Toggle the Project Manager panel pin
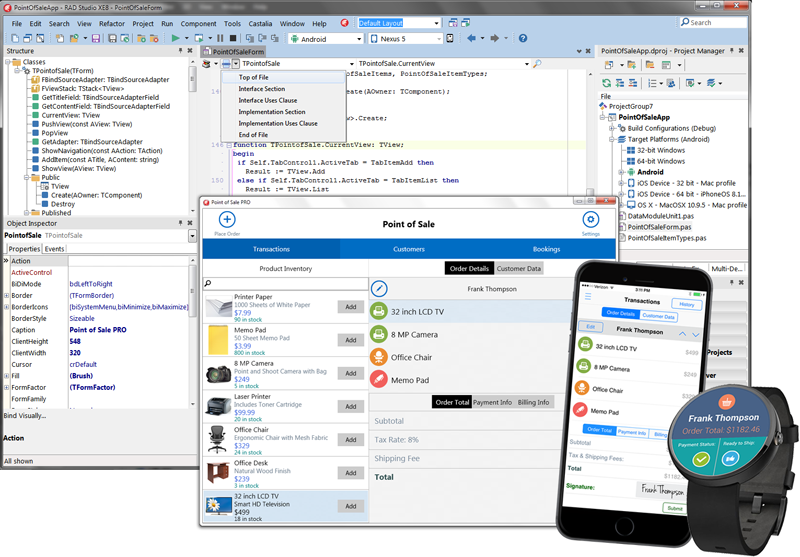The image size is (800, 557). 732,50
